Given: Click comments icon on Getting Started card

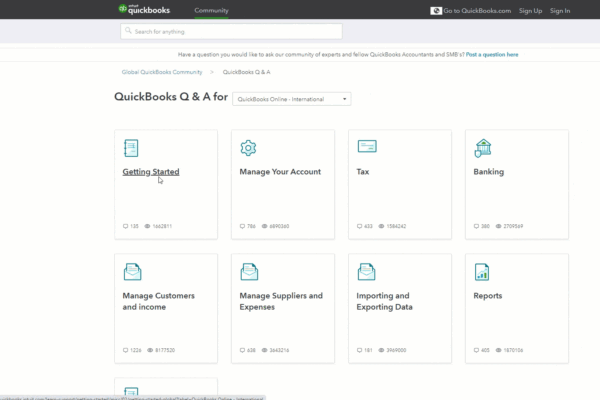Looking at the screenshot, I should click(x=125, y=226).
